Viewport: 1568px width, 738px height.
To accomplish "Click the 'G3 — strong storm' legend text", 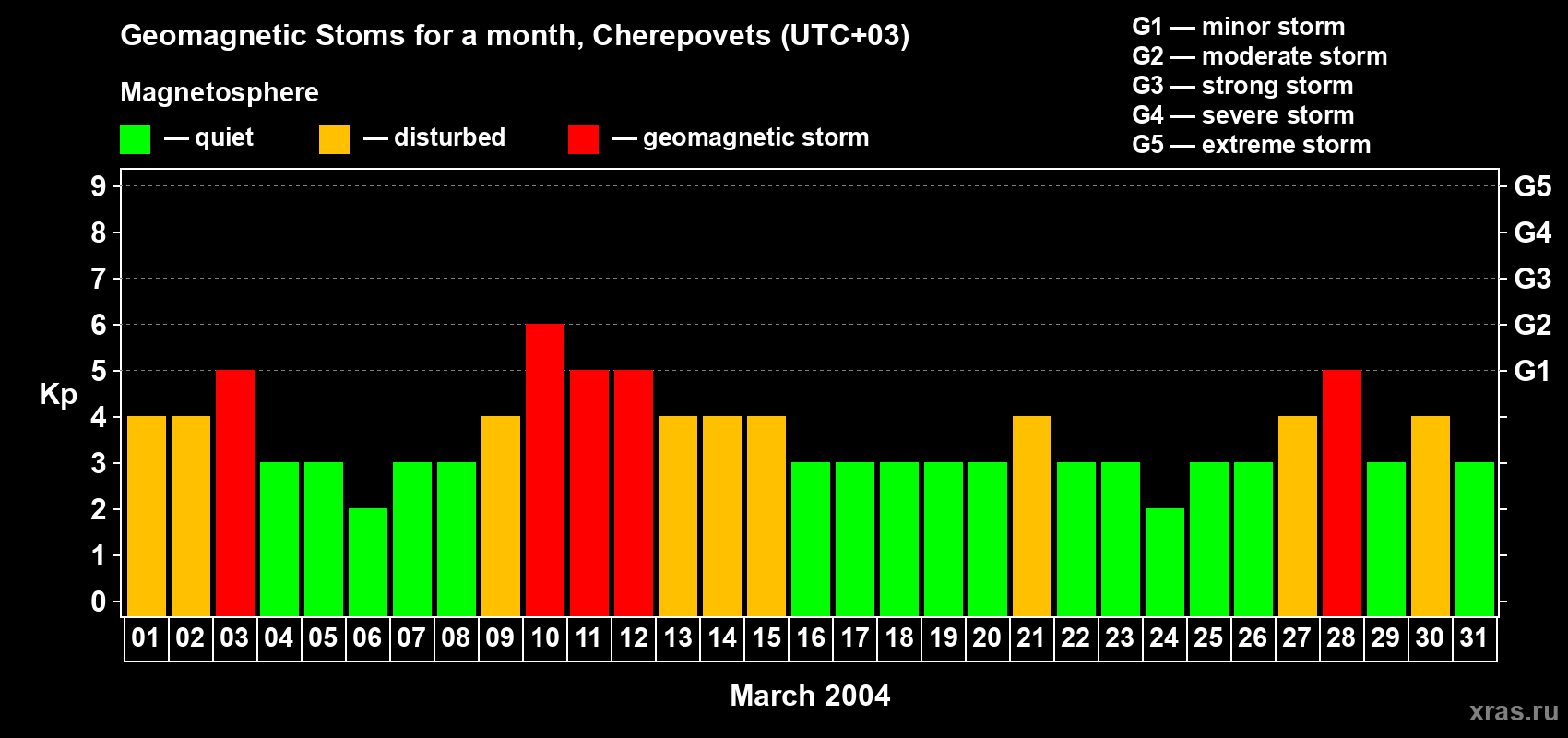I will [1242, 86].
